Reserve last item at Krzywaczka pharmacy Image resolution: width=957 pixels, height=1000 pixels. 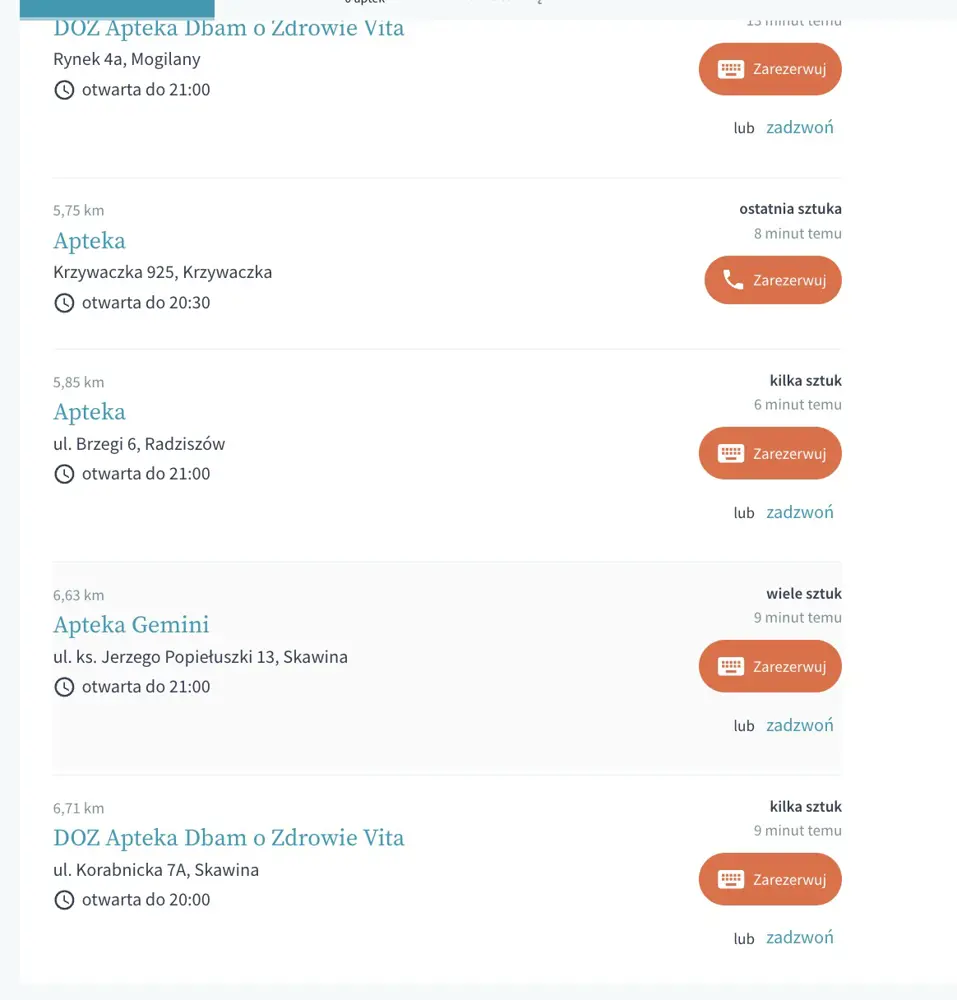pyautogui.click(x=773, y=280)
